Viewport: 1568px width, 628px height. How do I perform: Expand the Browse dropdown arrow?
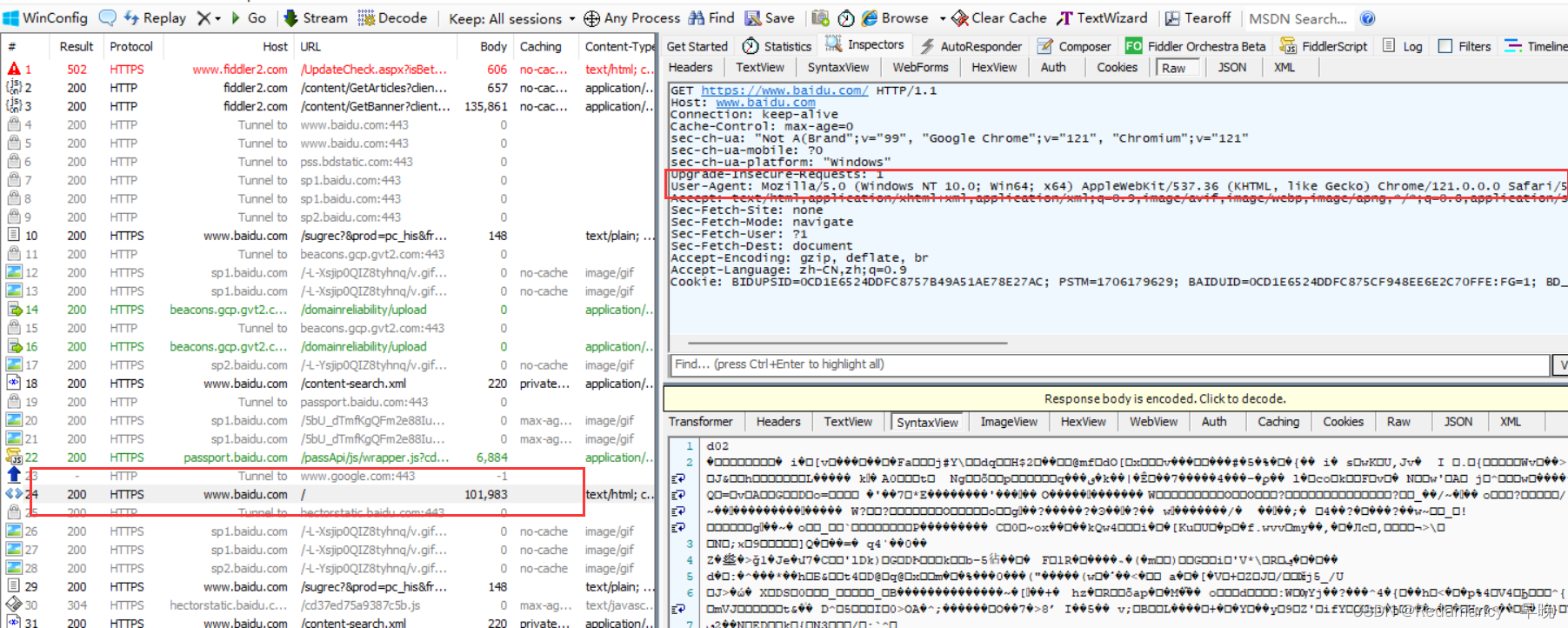[x=942, y=18]
